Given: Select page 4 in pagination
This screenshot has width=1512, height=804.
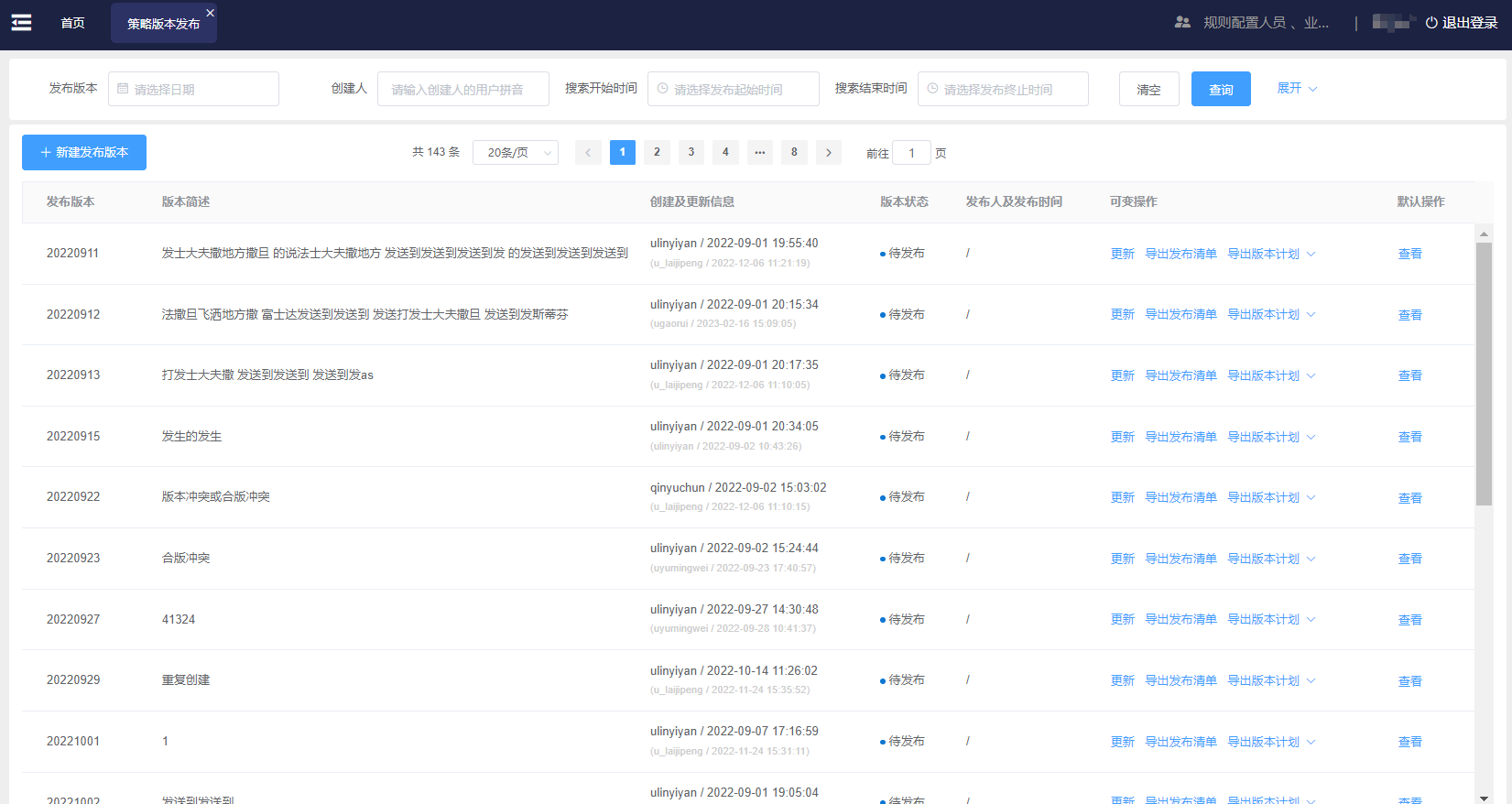Looking at the screenshot, I should (x=725, y=153).
